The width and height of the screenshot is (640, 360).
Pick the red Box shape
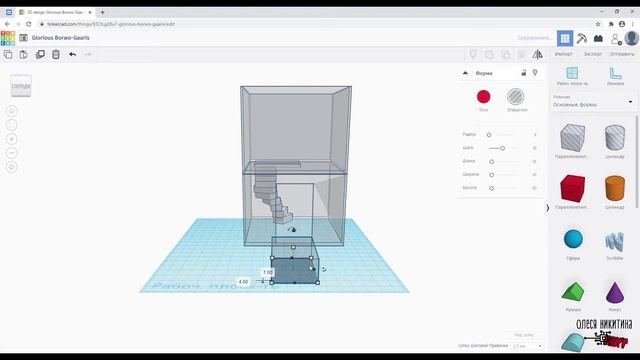573,189
